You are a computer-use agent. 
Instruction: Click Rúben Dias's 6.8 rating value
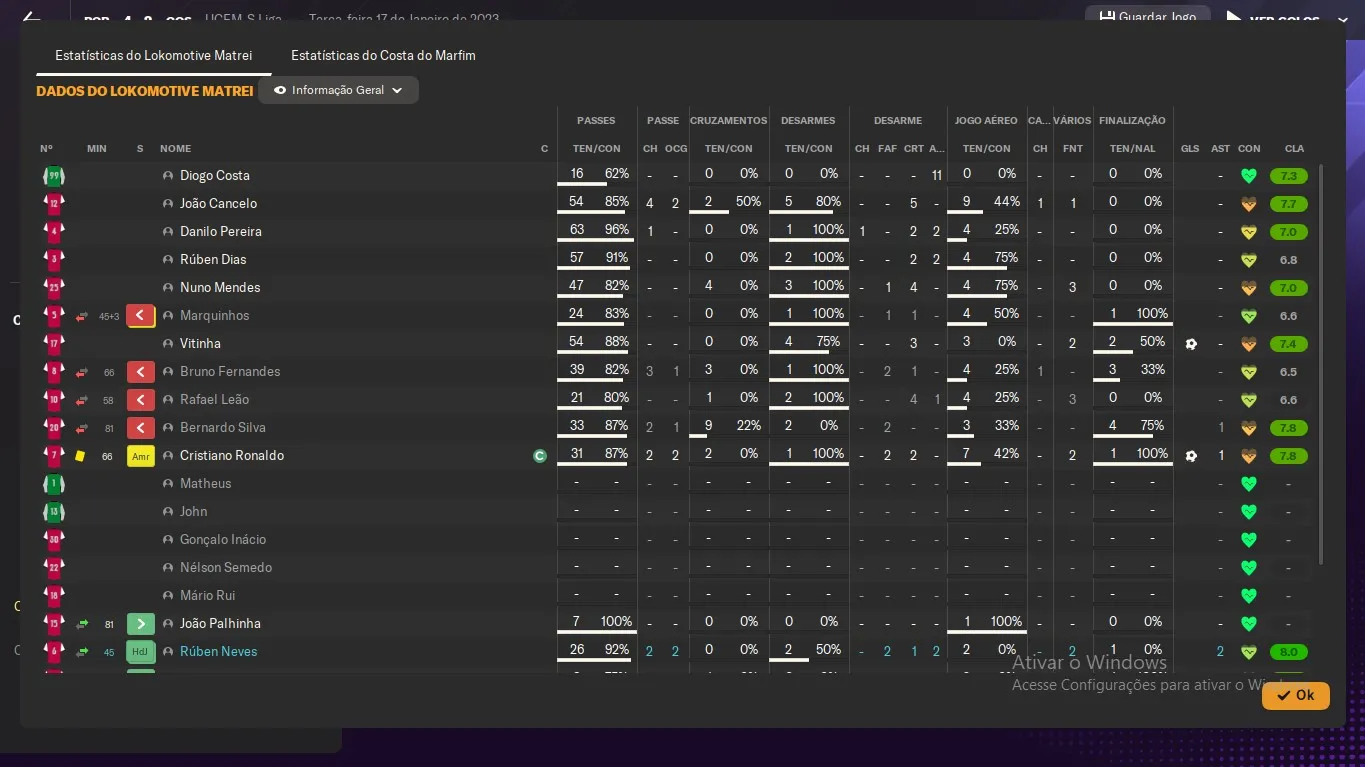(x=1289, y=260)
